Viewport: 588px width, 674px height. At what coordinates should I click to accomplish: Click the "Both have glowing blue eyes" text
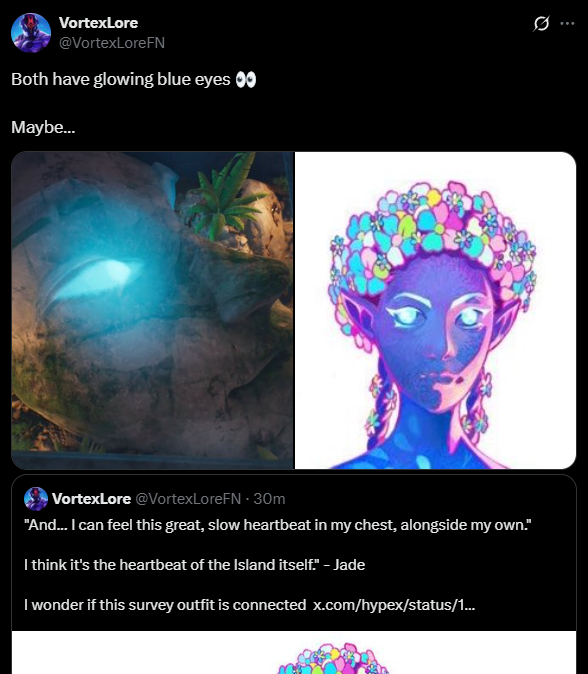pos(121,80)
